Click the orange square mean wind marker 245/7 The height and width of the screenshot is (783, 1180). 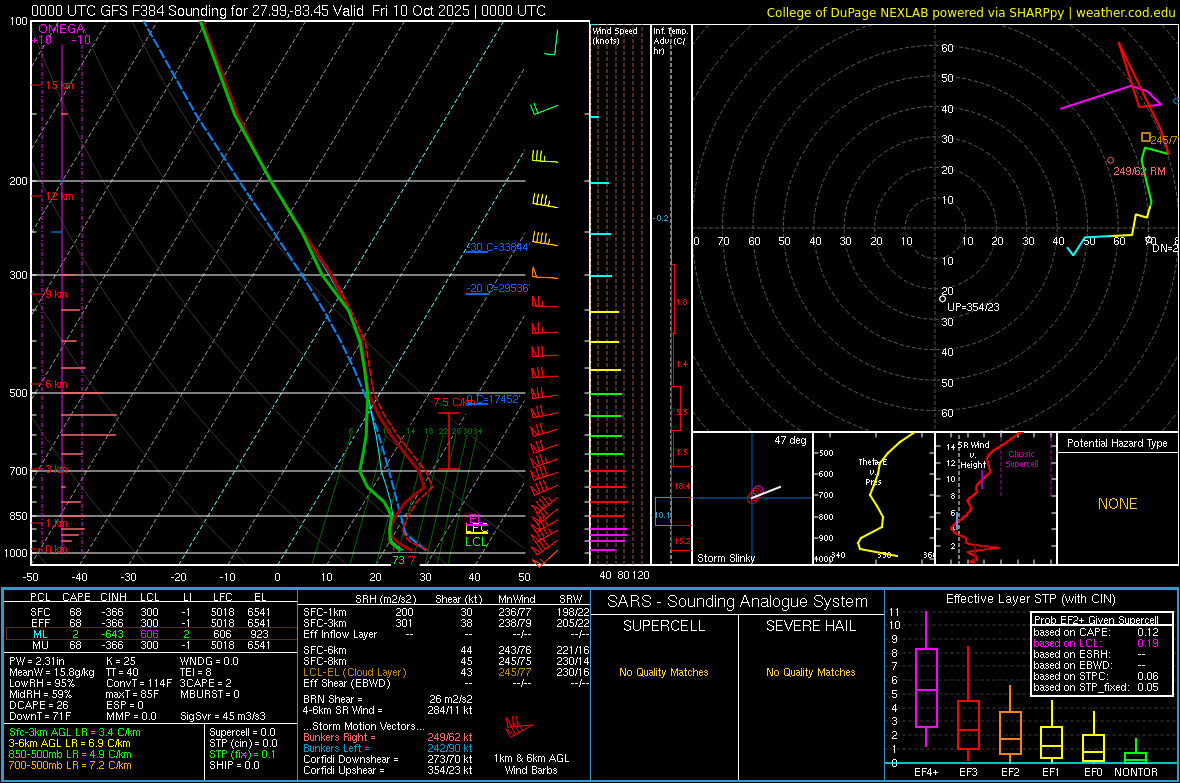[x=1145, y=137]
